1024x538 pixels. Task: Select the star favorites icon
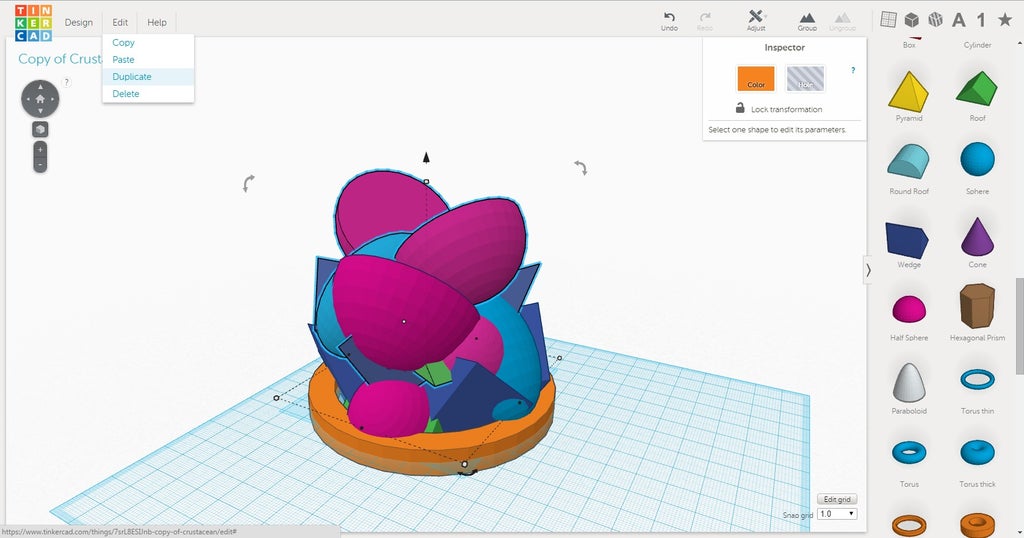tap(1005, 20)
